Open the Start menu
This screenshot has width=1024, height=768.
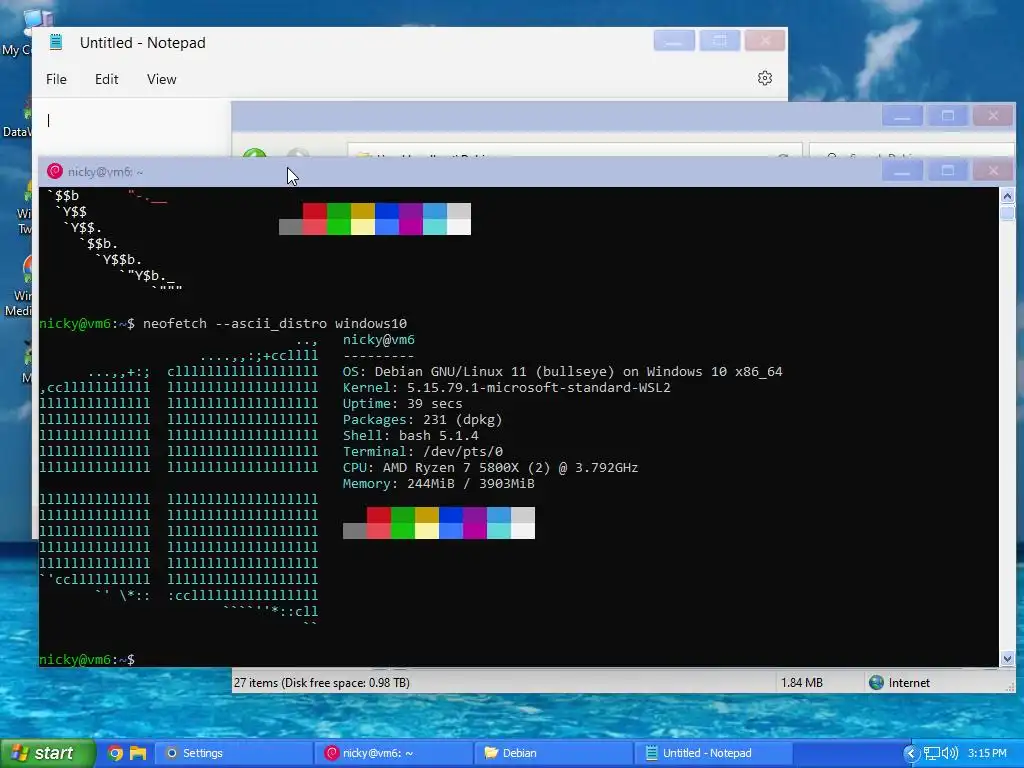[x=47, y=753]
